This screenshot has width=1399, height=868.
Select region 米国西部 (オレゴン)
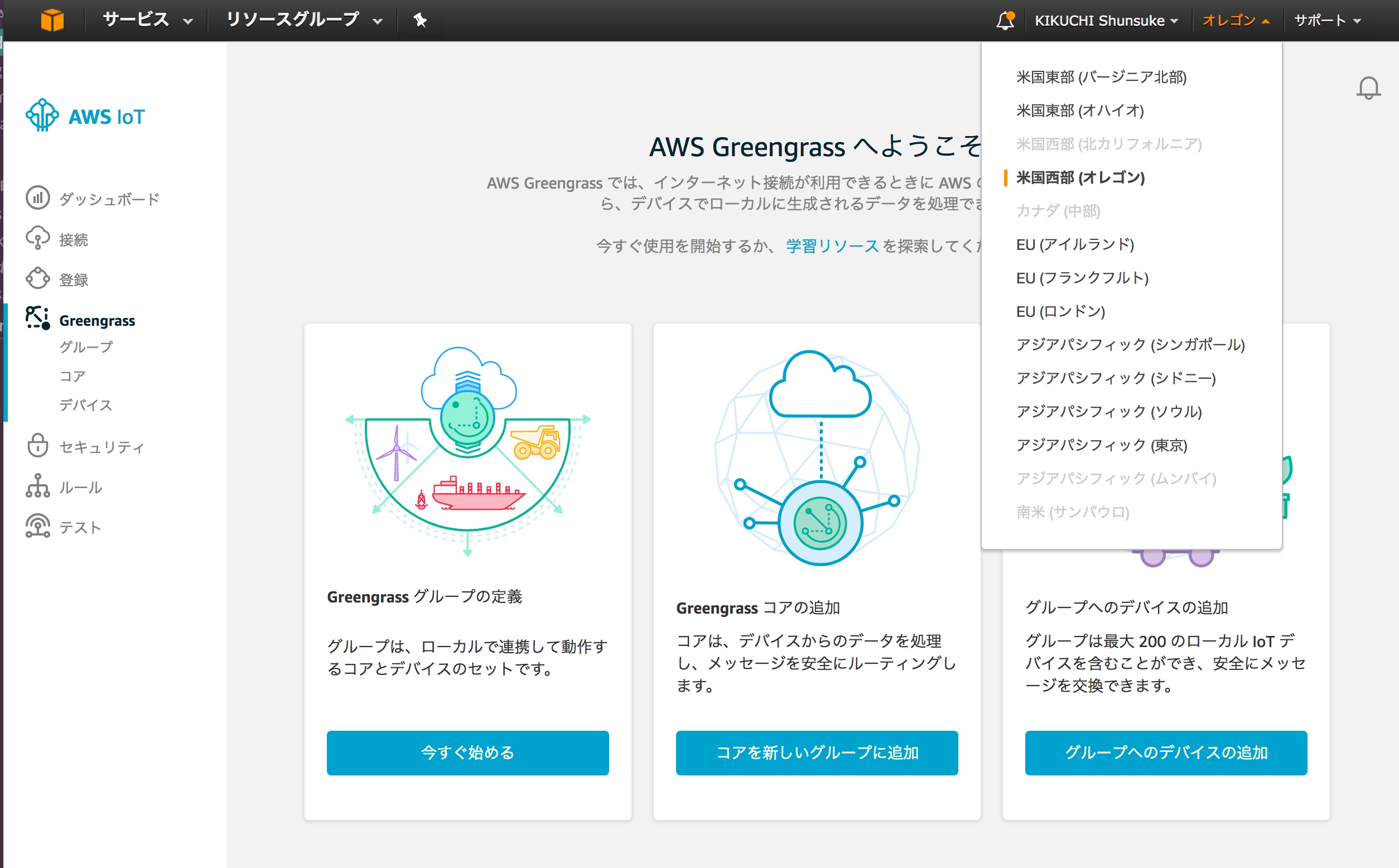coord(1080,177)
